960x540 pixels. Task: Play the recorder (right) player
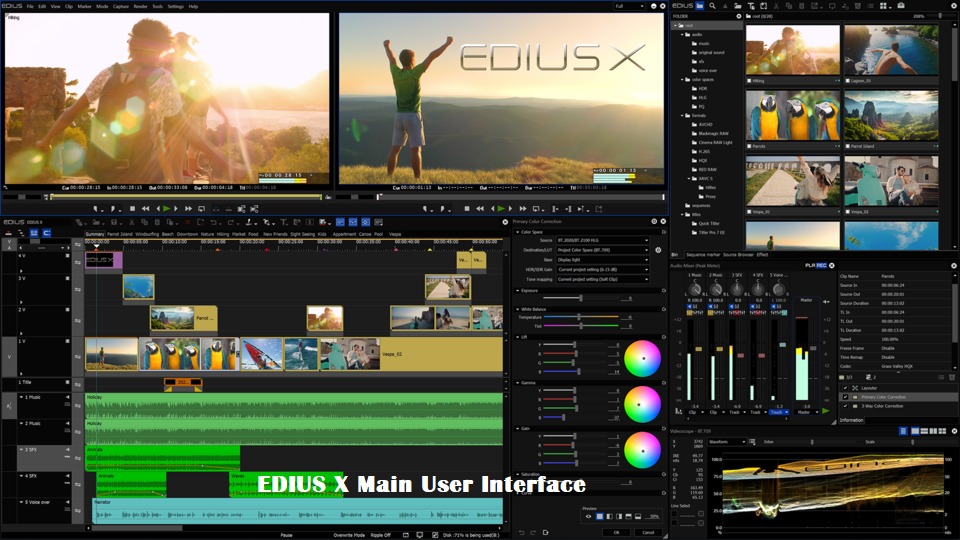click(x=501, y=209)
